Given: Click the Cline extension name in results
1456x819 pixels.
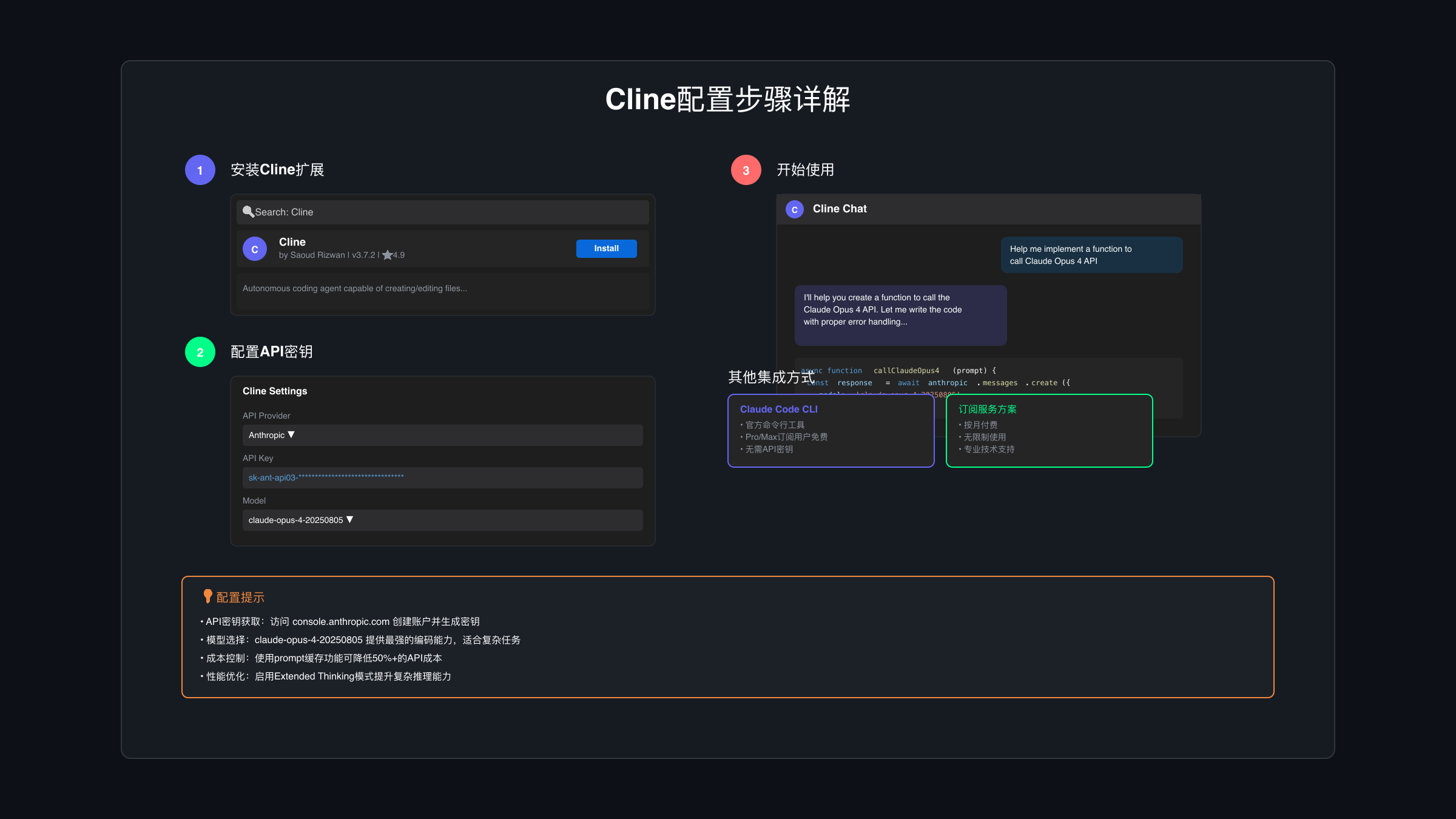Looking at the screenshot, I should pos(292,242).
